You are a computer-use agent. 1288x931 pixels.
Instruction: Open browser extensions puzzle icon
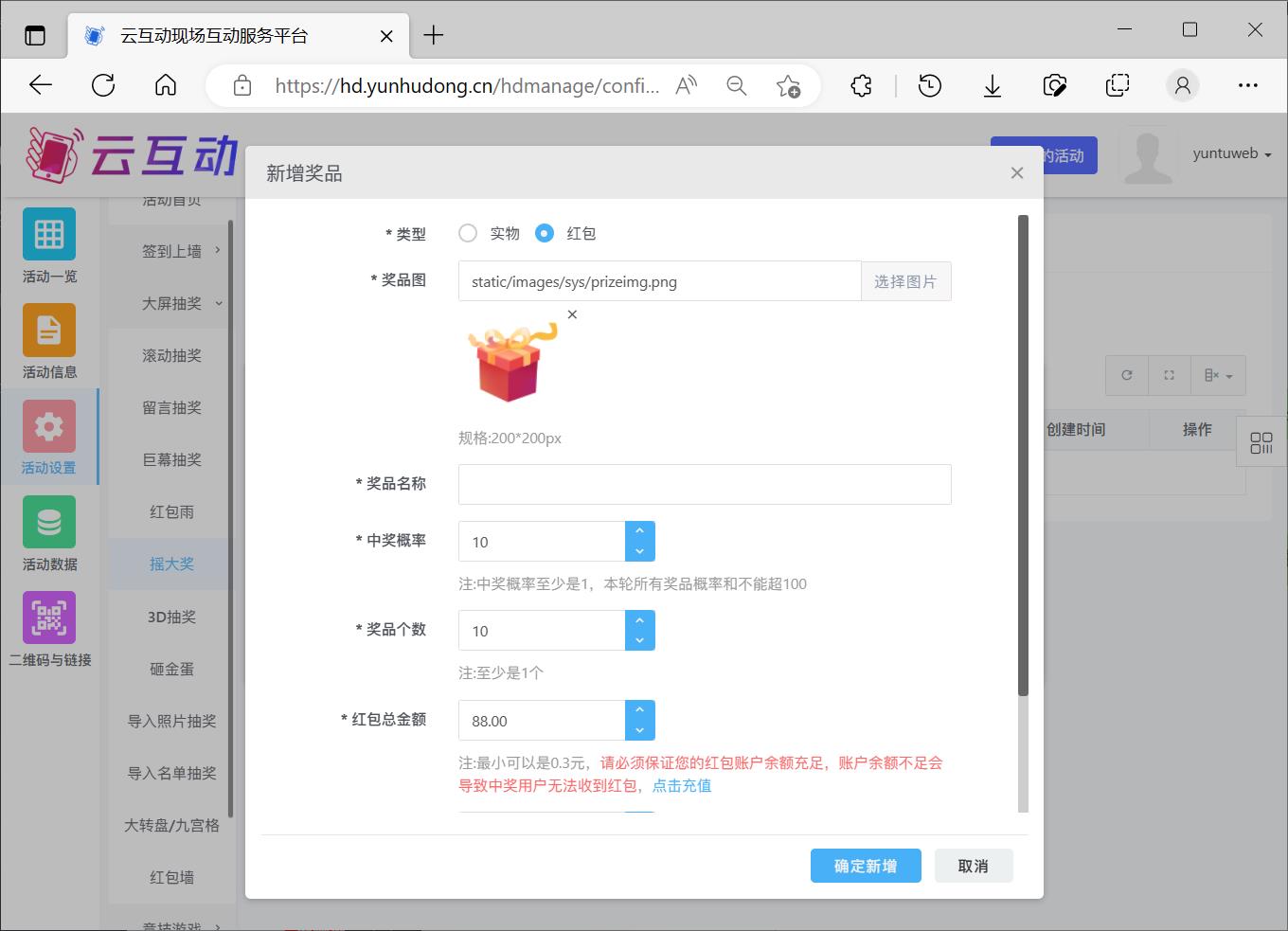tap(861, 85)
